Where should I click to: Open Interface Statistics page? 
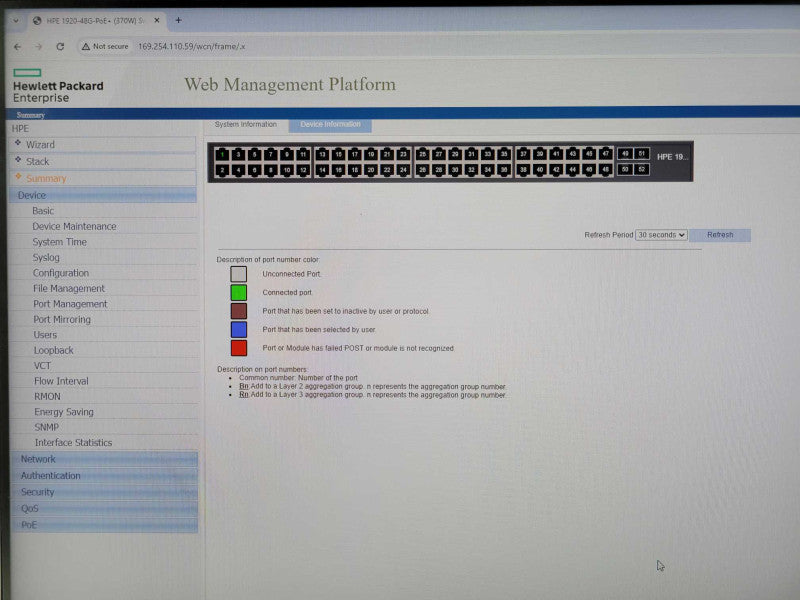coord(73,443)
